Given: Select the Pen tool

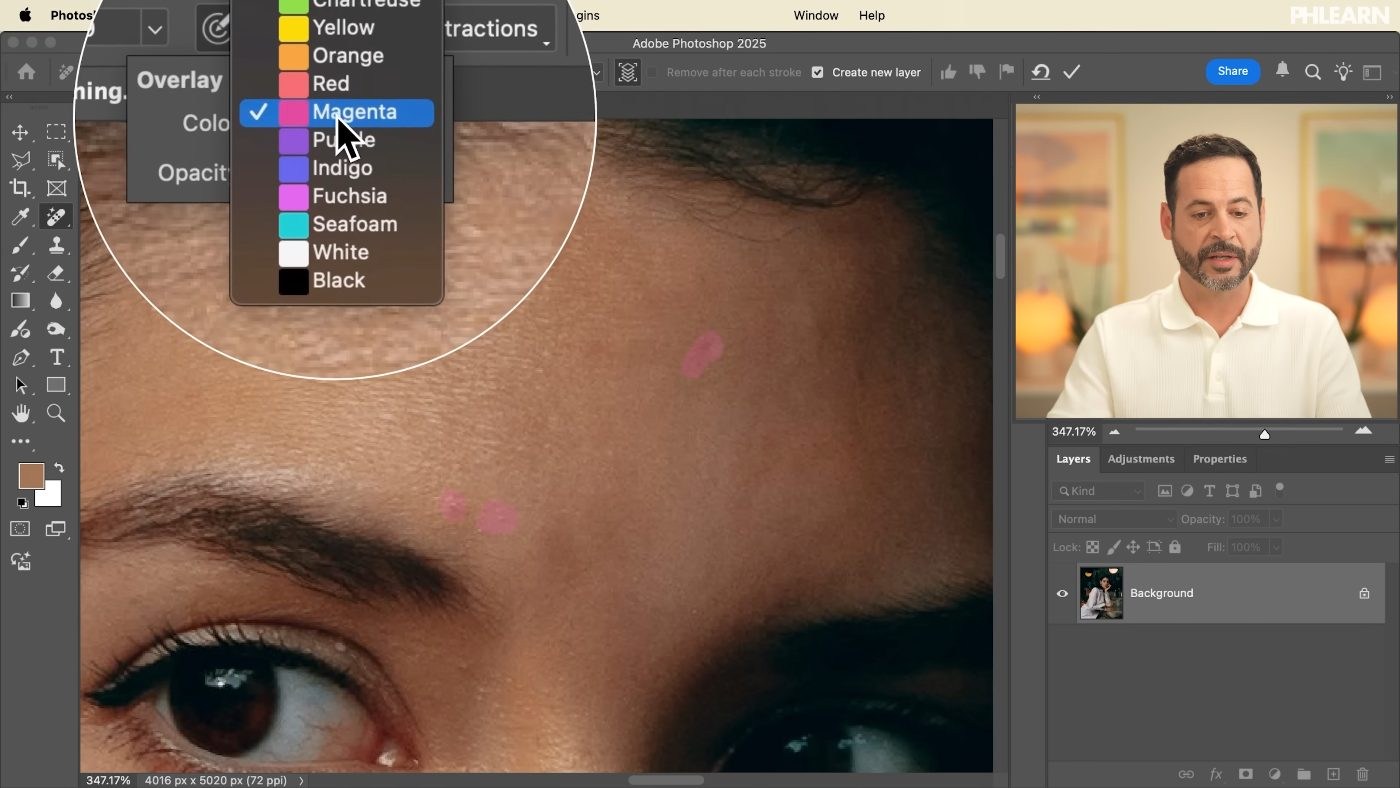Looking at the screenshot, I should coord(20,357).
